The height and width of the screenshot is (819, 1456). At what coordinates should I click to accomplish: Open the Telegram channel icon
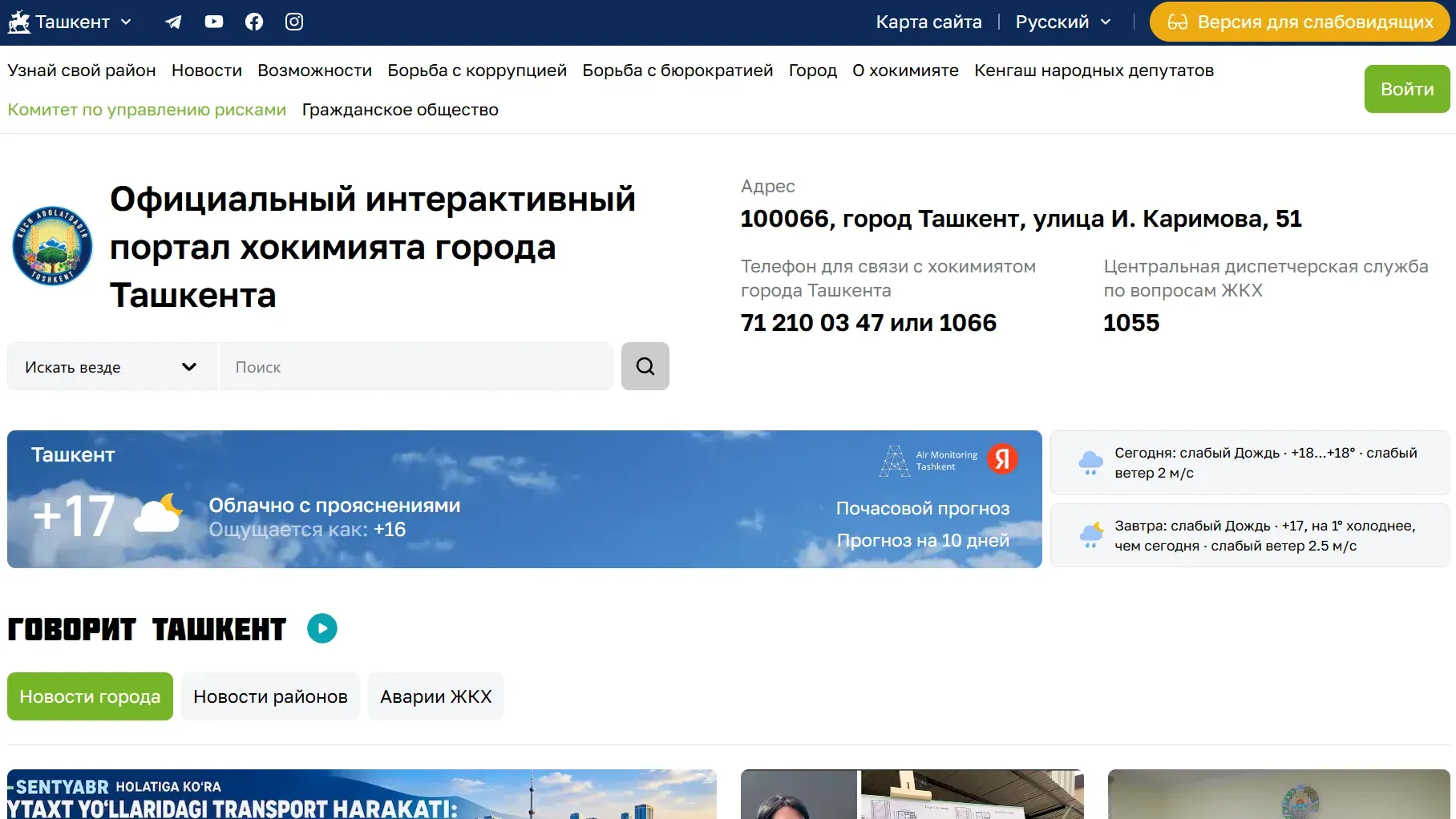[x=173, y=22]
